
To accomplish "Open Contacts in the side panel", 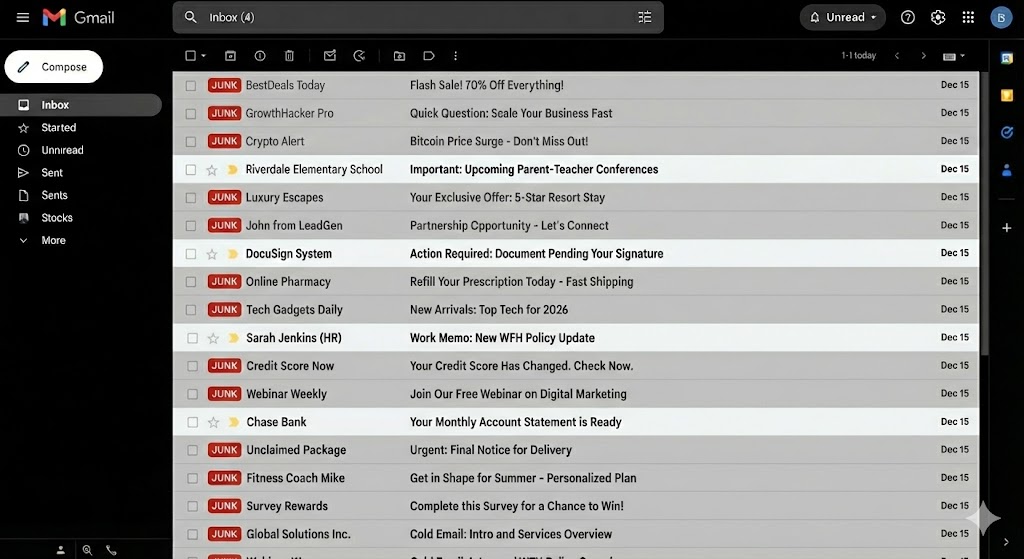I will [1006, 170].
